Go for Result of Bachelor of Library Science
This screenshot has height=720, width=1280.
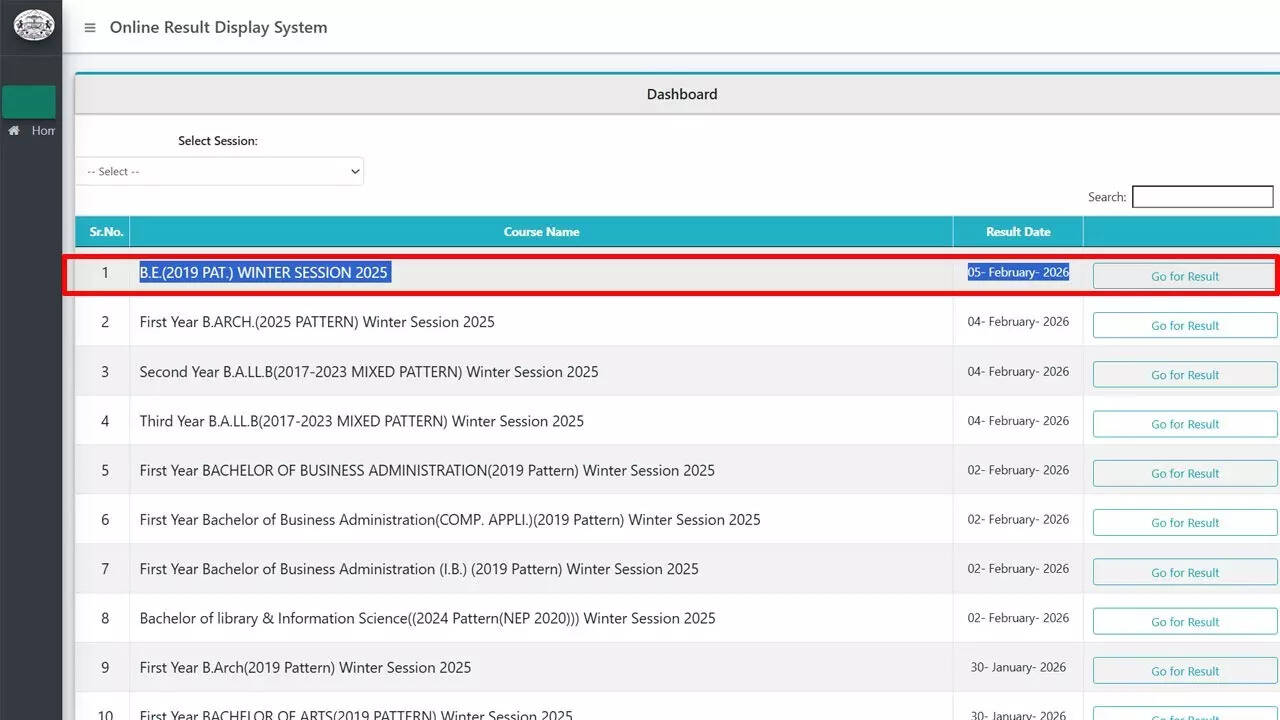[x=1184, y=621]
